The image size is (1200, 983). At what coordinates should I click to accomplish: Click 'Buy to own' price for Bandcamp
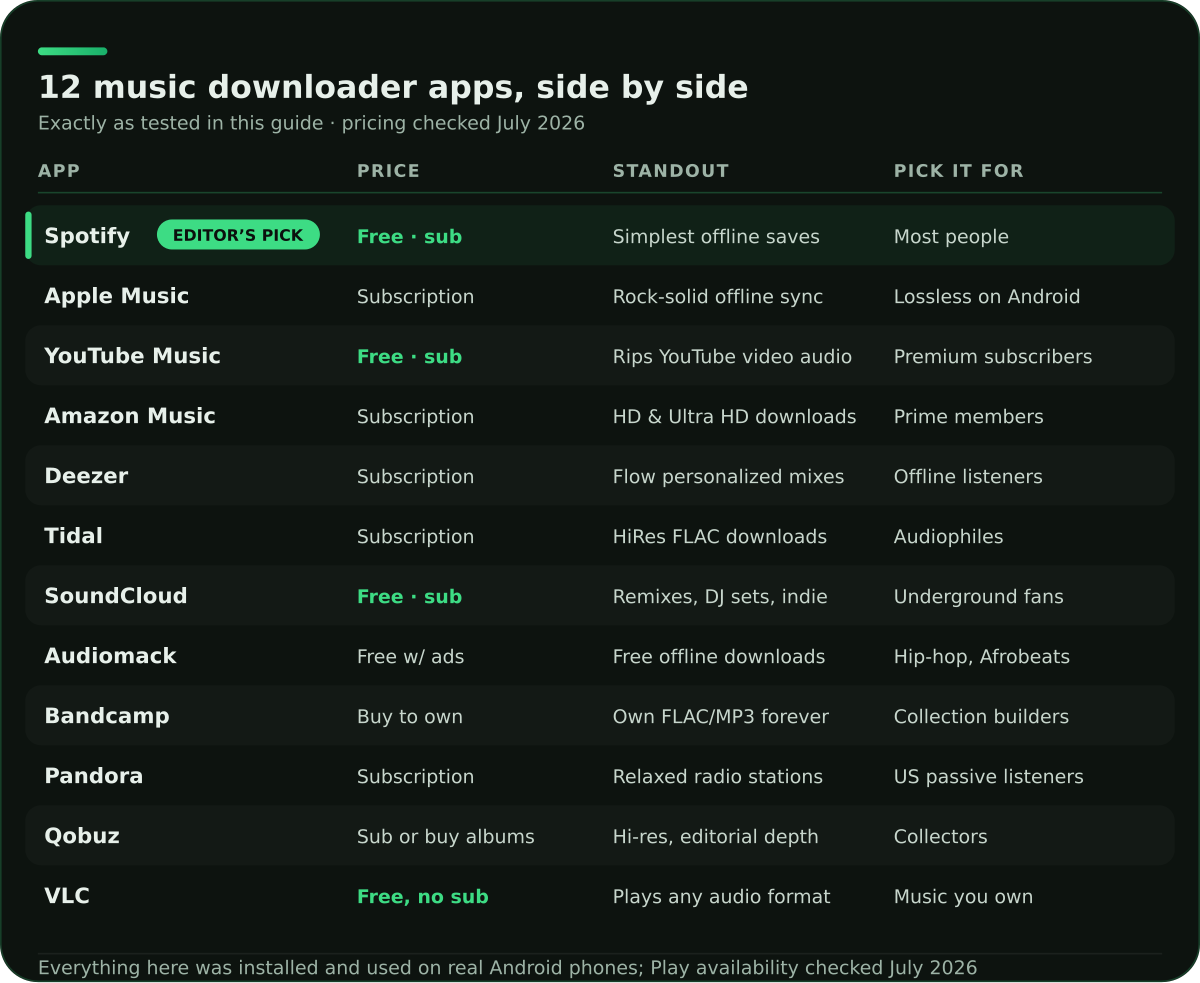410,717
